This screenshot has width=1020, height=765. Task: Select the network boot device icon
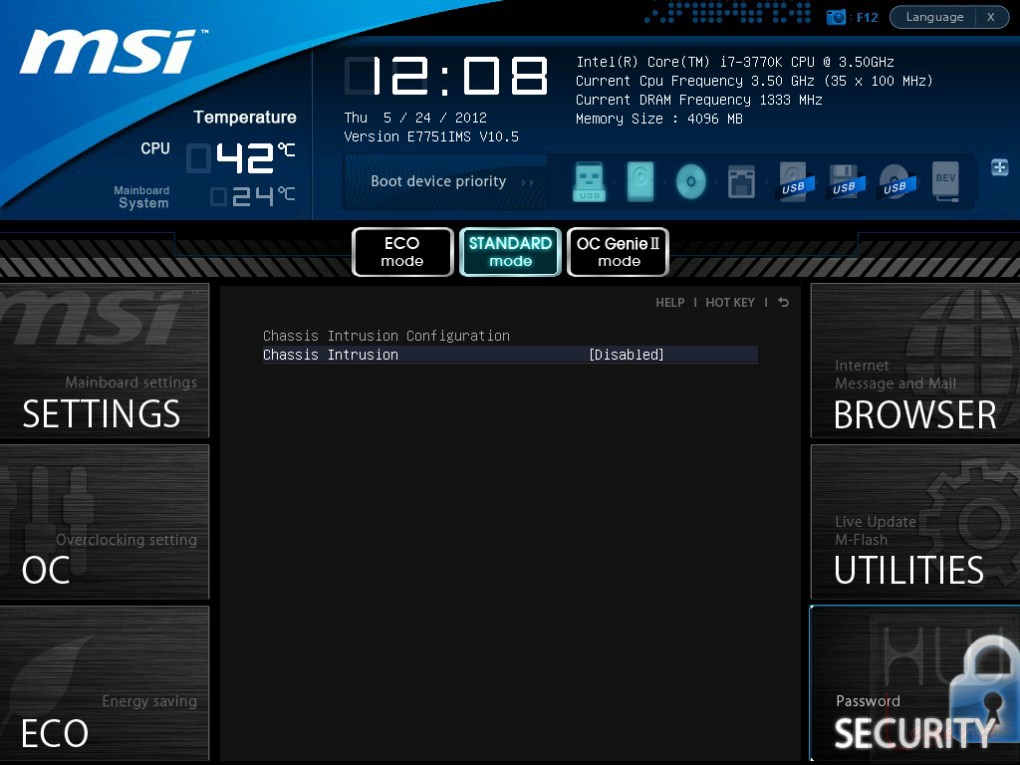pos(742,181)
